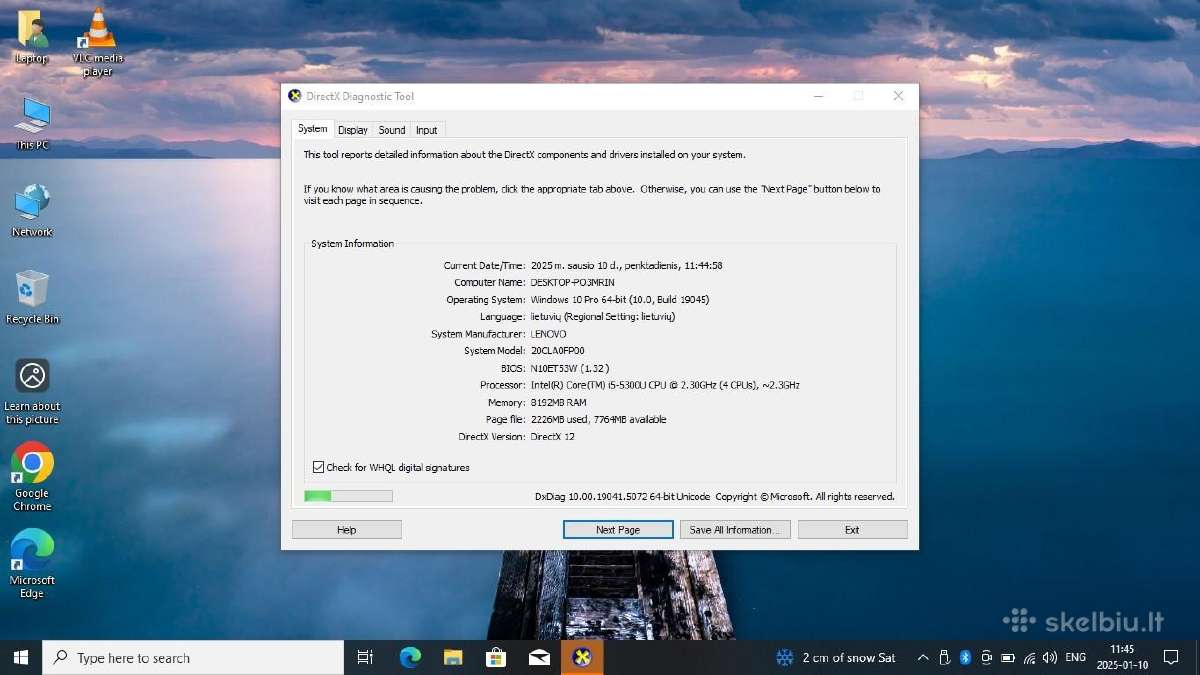Click Learn about this picture icon
The height and width of the screenshot is (675, 1200).
[32, 391]
